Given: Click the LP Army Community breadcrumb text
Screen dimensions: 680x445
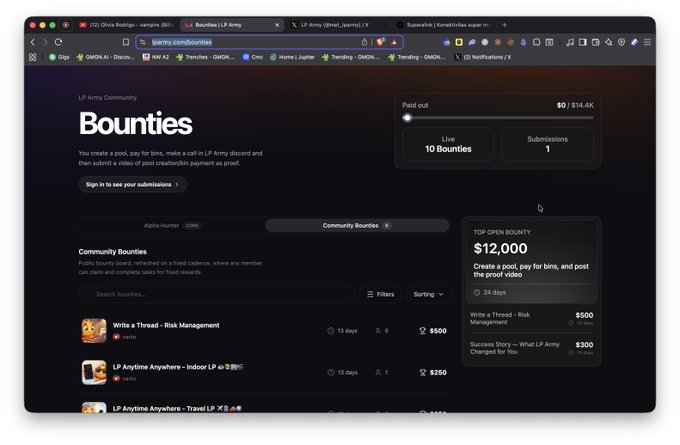Looking at the screenshot, I should click(108, 98).
